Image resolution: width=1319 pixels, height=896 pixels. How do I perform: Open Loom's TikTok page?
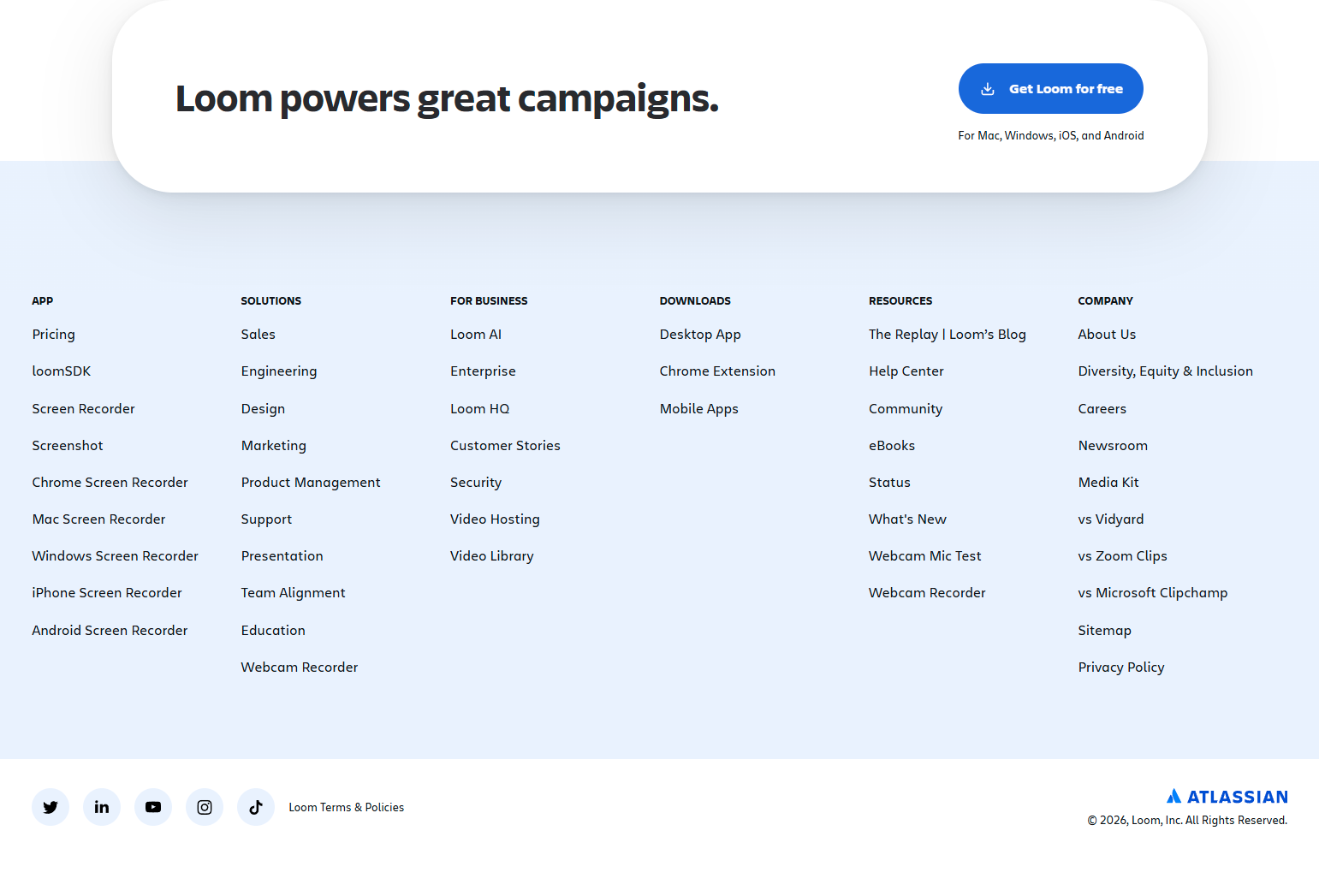click(x=256, y=806)
